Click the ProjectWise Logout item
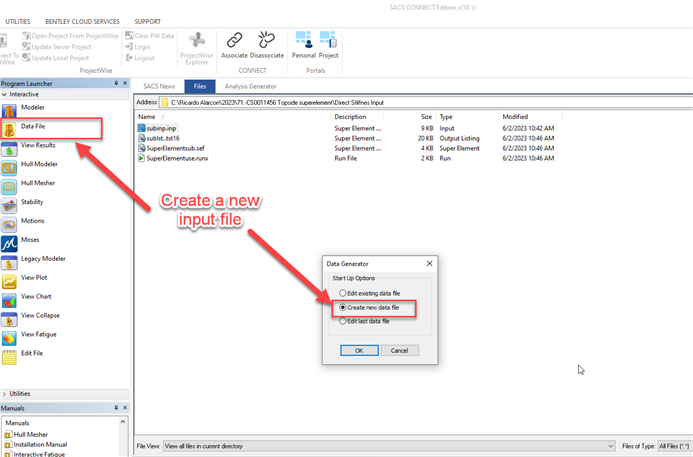This screenshot has height=457, width=693. click(140, 58)
